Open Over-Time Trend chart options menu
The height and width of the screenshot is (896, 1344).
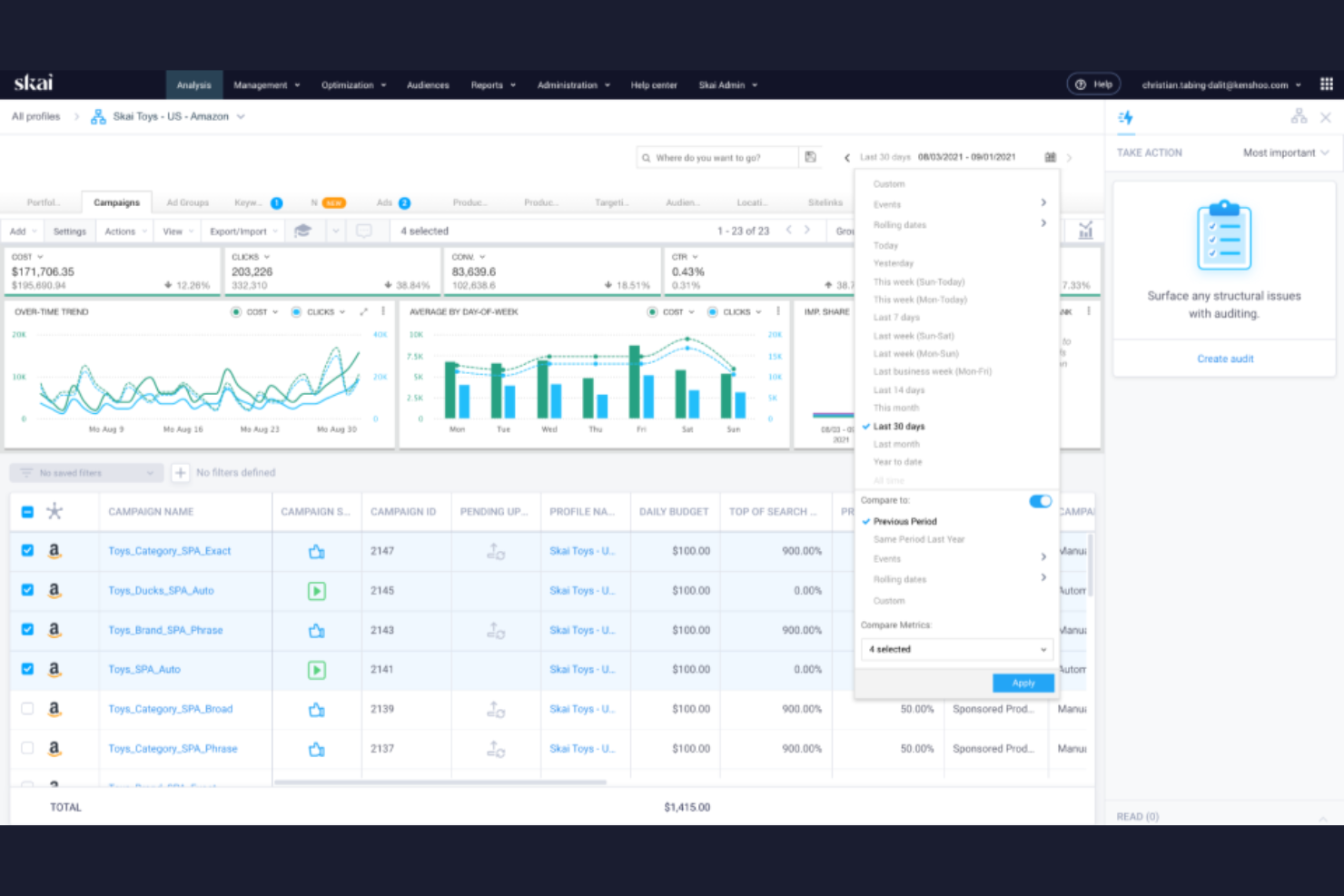click(383, 312)
